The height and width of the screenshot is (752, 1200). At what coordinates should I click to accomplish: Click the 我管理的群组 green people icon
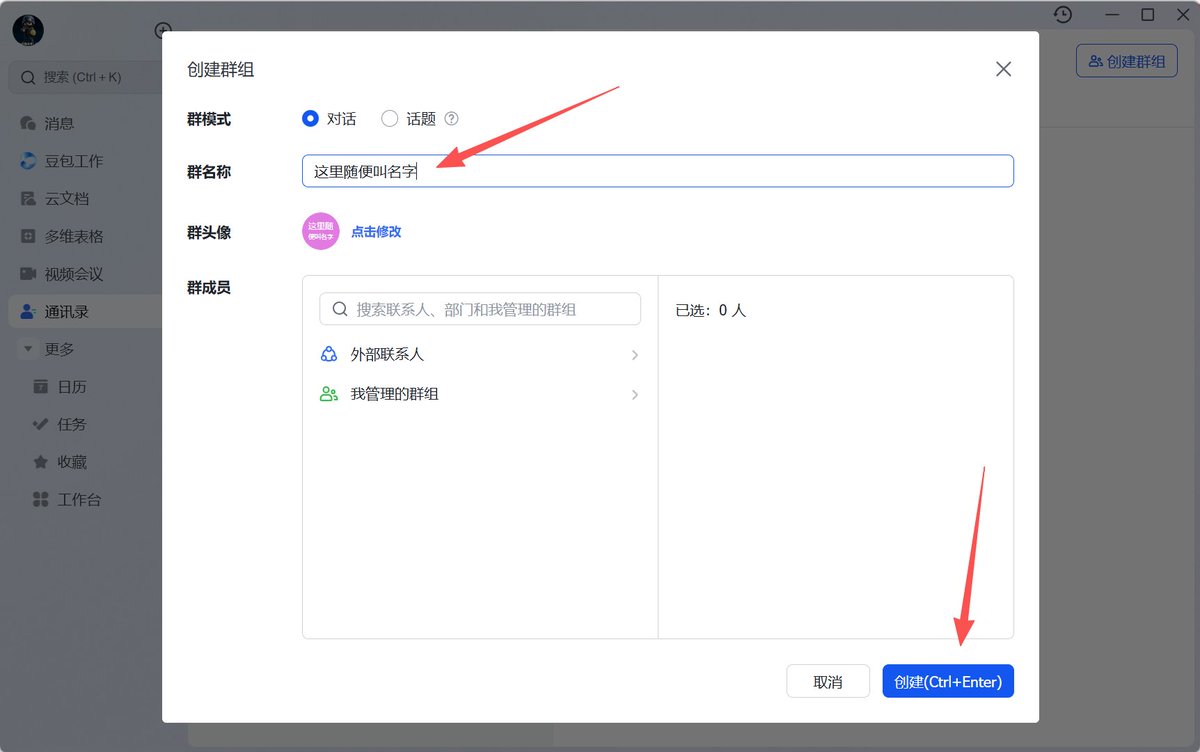[329, 394]
